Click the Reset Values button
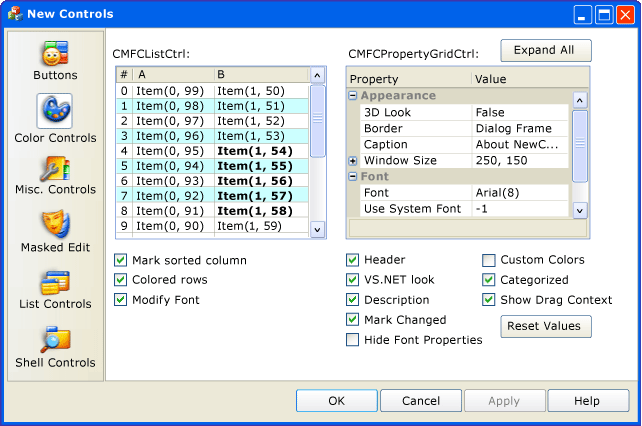642x426 pixels. tap(546, 326)
